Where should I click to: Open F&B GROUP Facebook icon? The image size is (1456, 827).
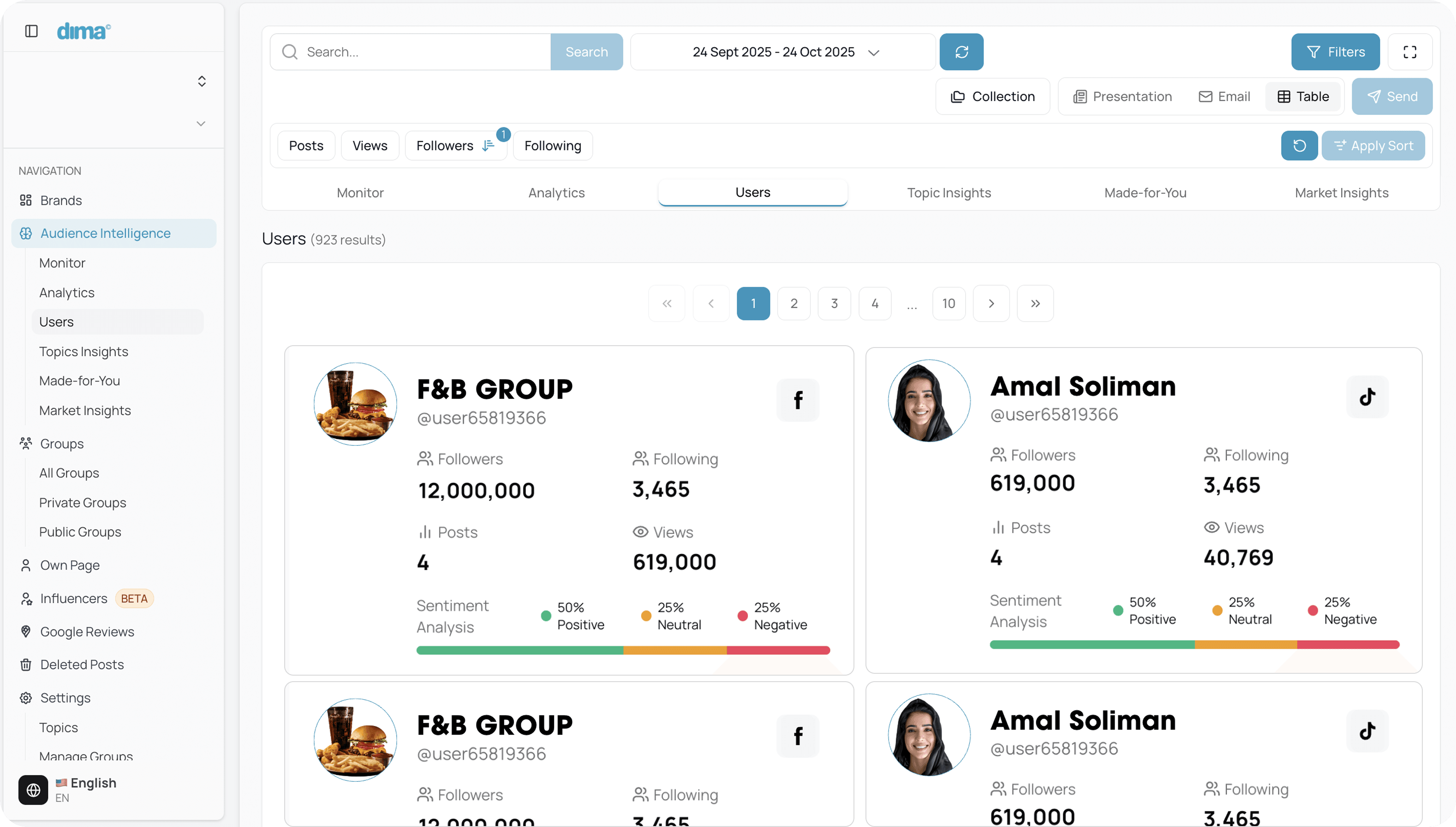tap(798, 400)
